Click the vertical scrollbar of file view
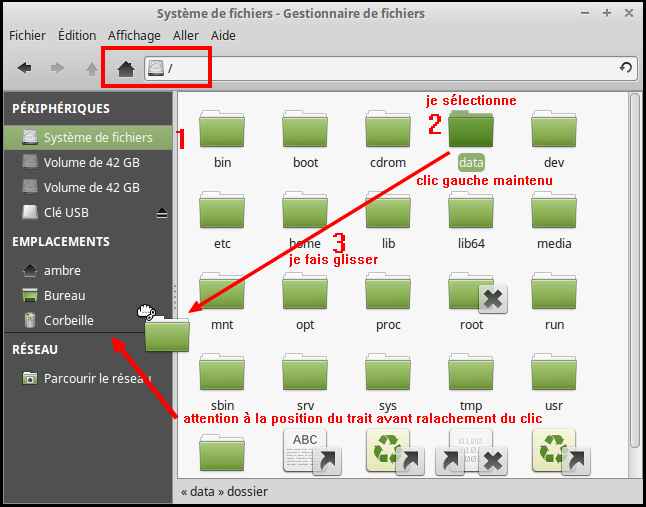Image resolution: width=646 pixels, height=507 pixels. 633,270
